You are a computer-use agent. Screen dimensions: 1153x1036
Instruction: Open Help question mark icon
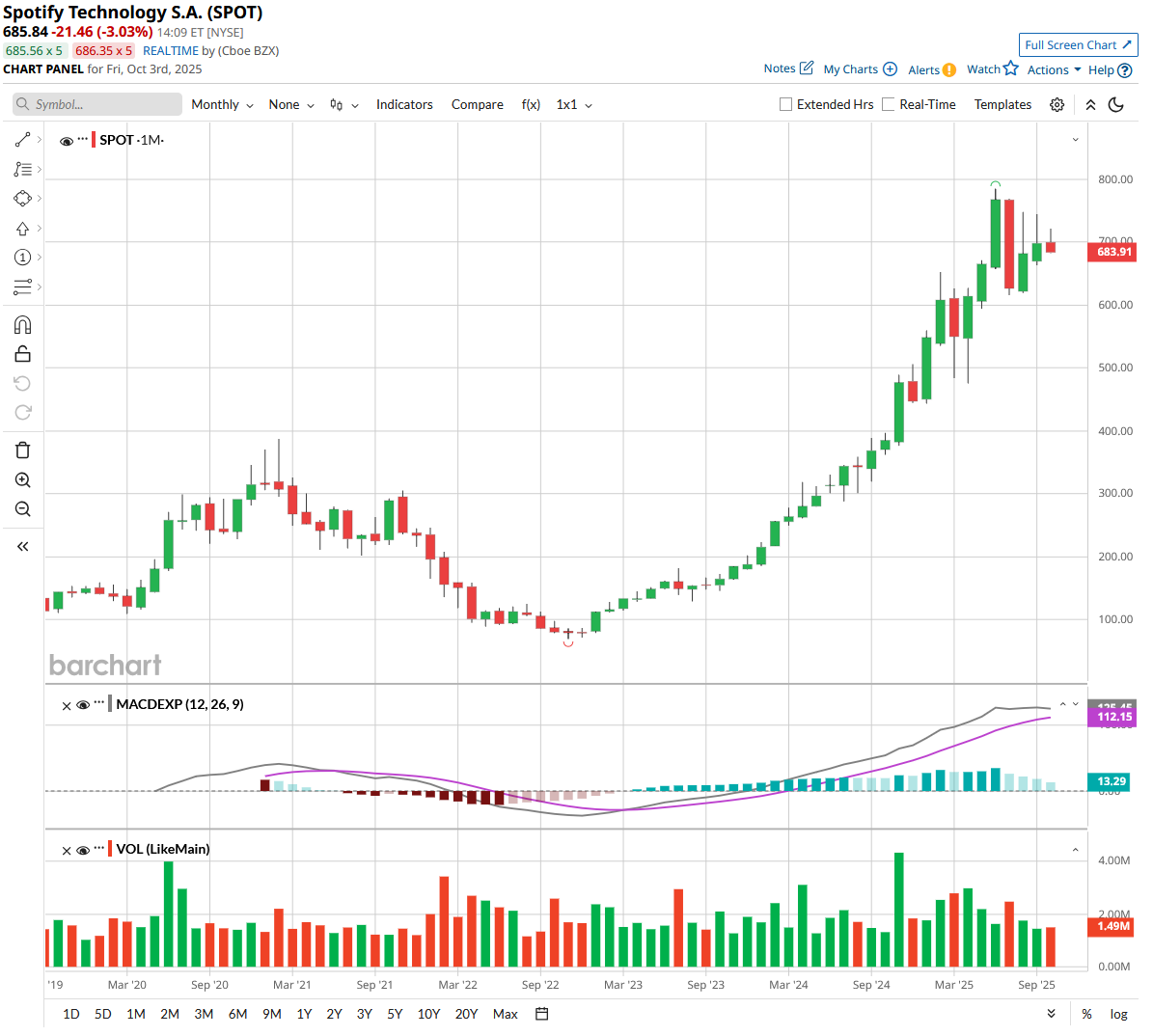tap(1124, 70)
